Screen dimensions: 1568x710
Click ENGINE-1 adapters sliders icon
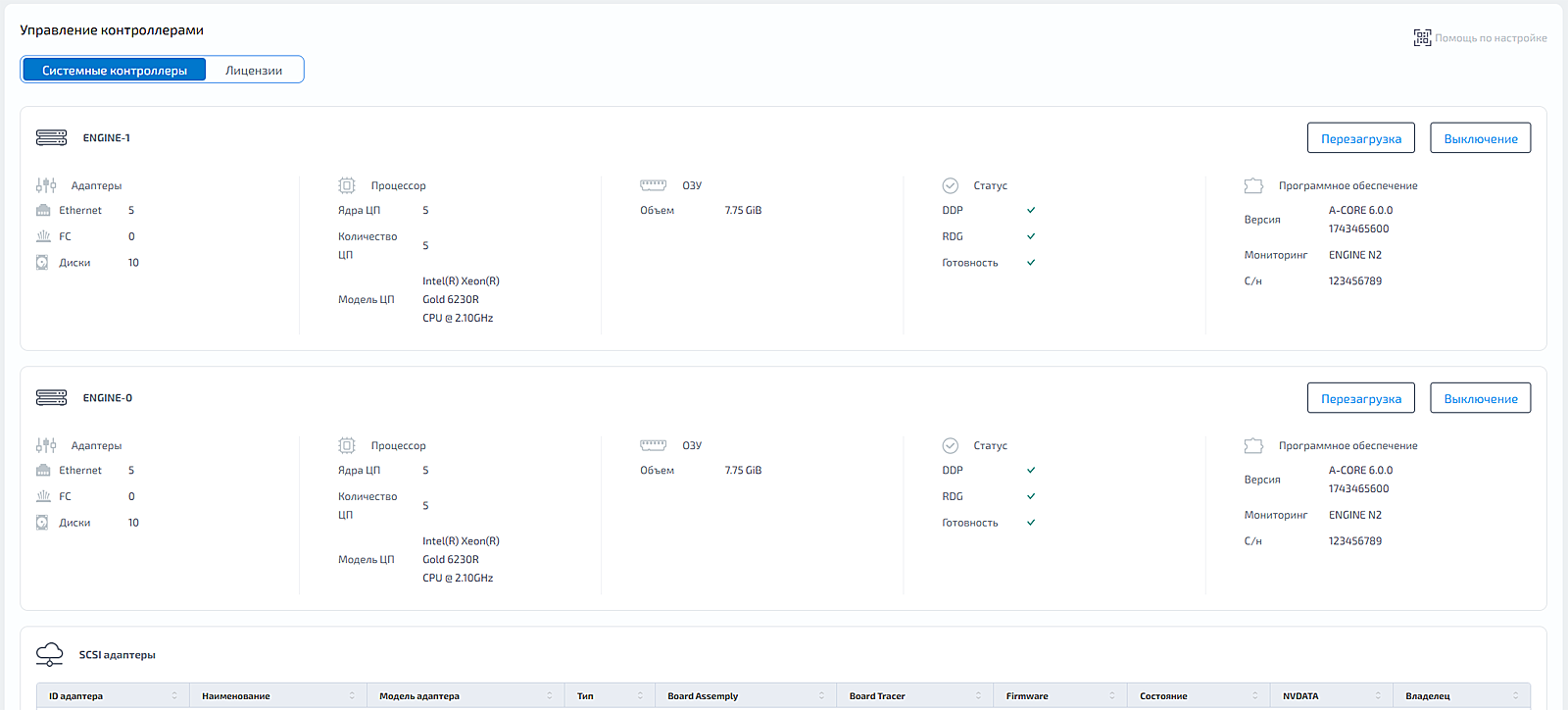46,185
